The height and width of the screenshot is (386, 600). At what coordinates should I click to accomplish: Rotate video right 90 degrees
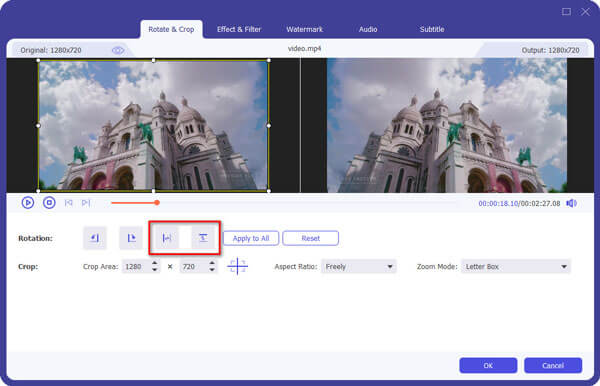[x=131, y=238]
